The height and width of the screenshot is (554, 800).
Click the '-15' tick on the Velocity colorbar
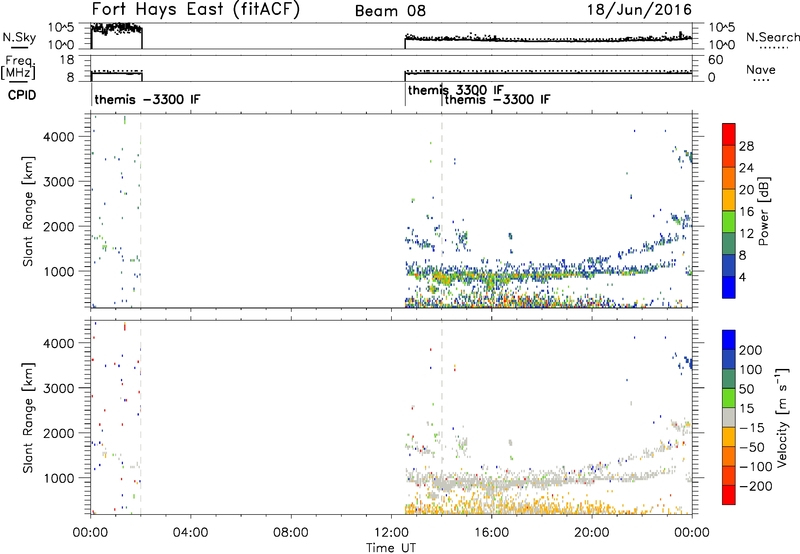pos(752,428)
